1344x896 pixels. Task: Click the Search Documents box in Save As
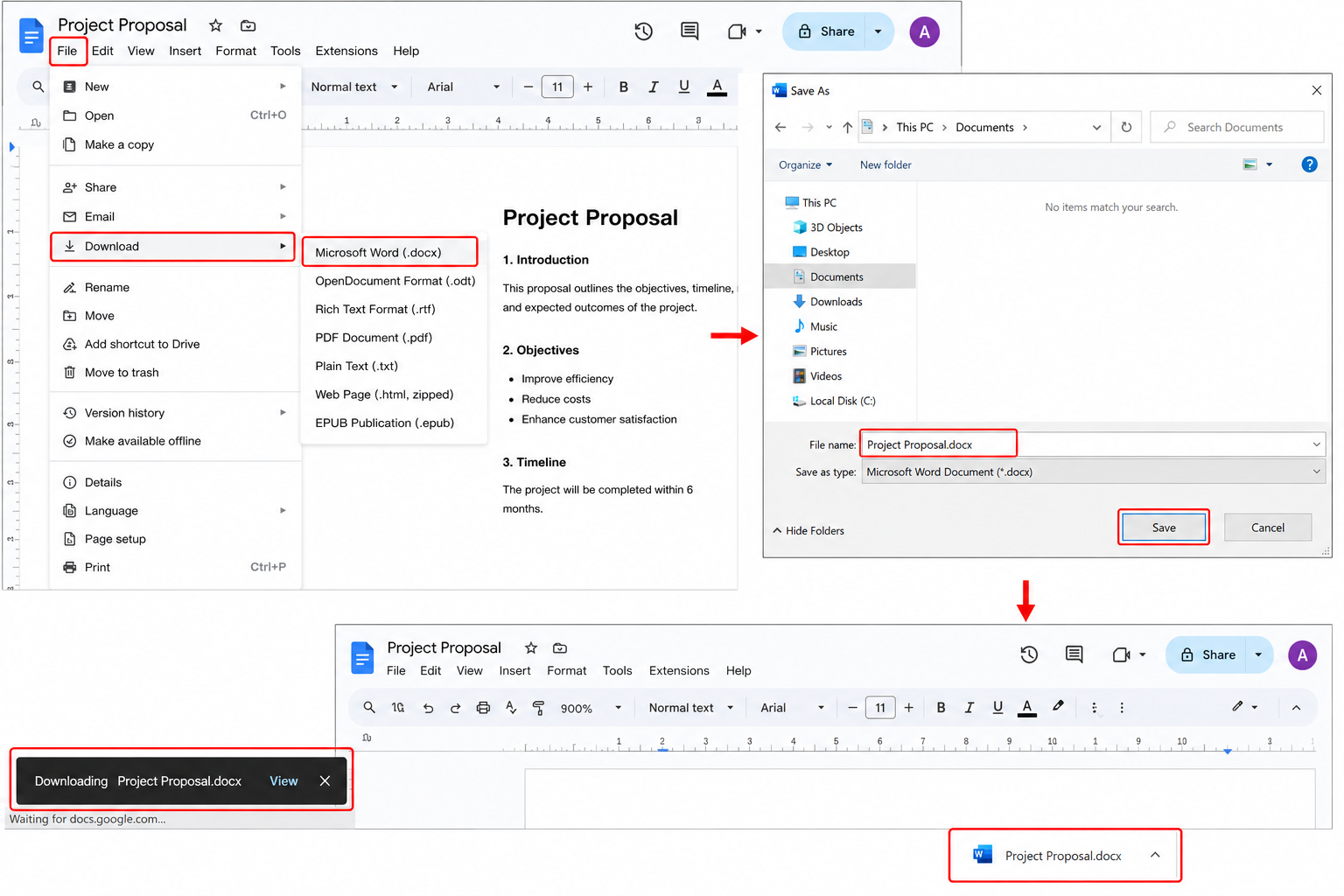coord(1237,127)
